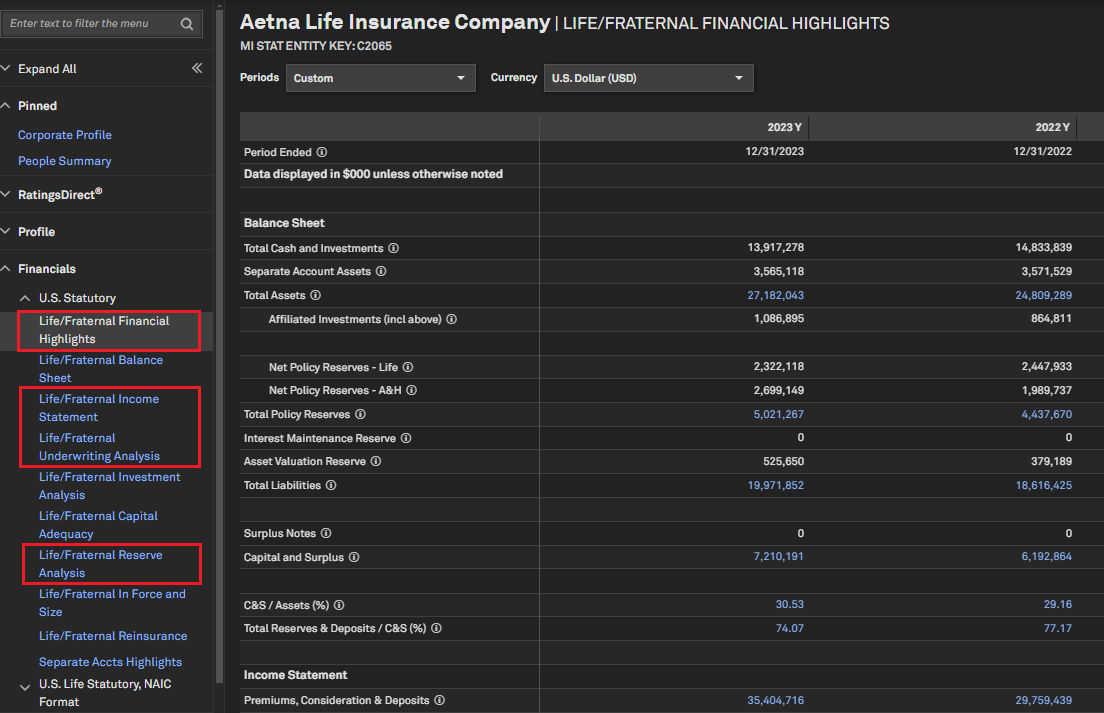The image size is (1104, 713).
Task: Open the Periods Custom dropdown
Action: [x=380, y=78]
